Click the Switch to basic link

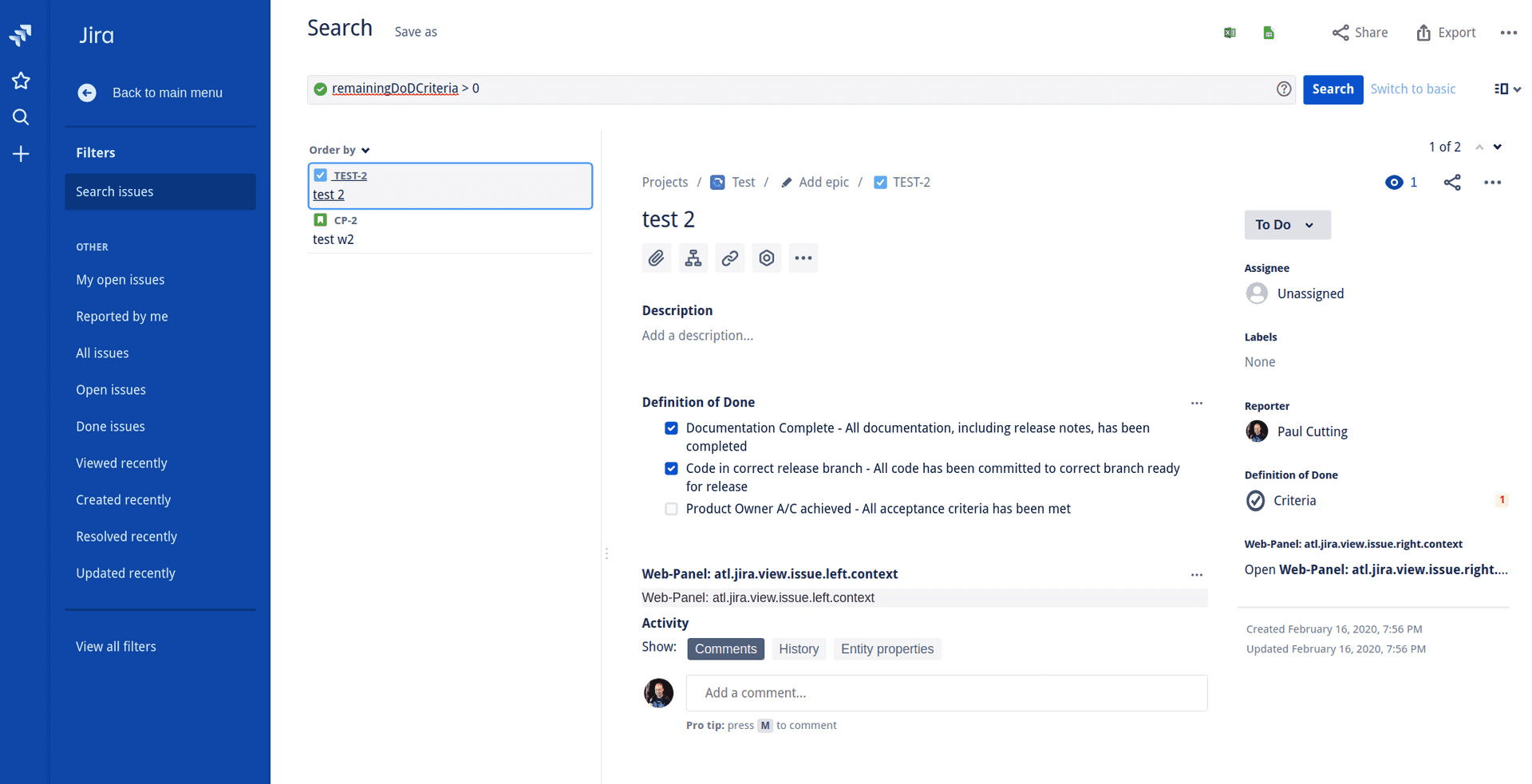tap(1412, 89)
